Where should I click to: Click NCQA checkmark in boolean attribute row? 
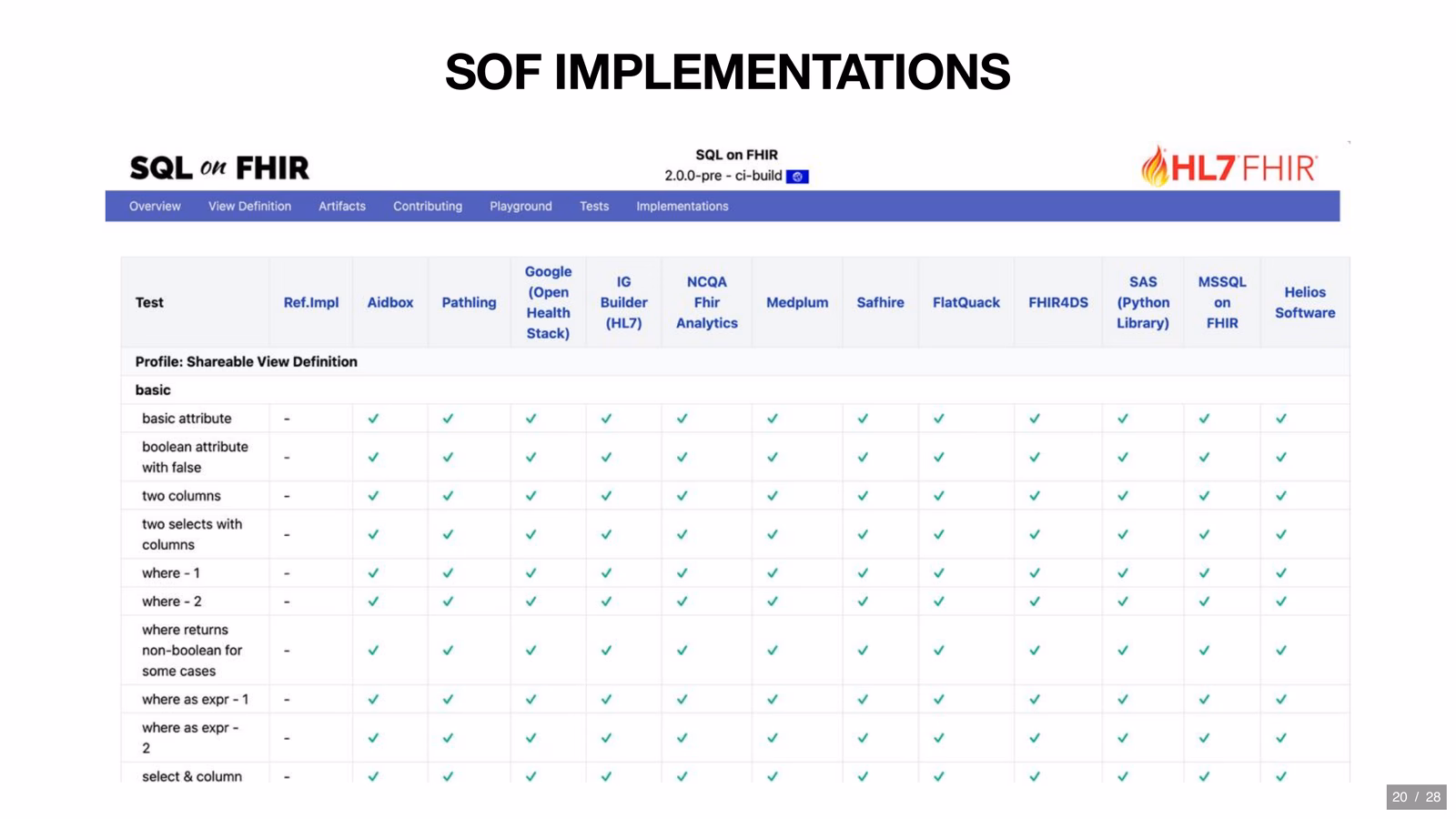point(682,457)
